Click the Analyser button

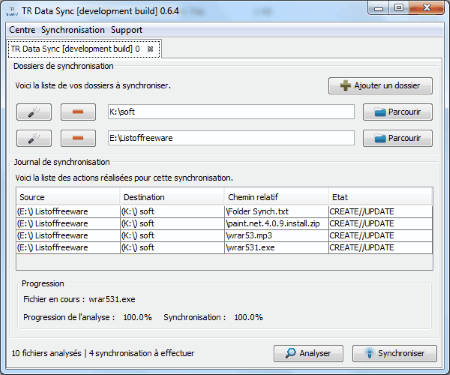click(x=308, y=353)
